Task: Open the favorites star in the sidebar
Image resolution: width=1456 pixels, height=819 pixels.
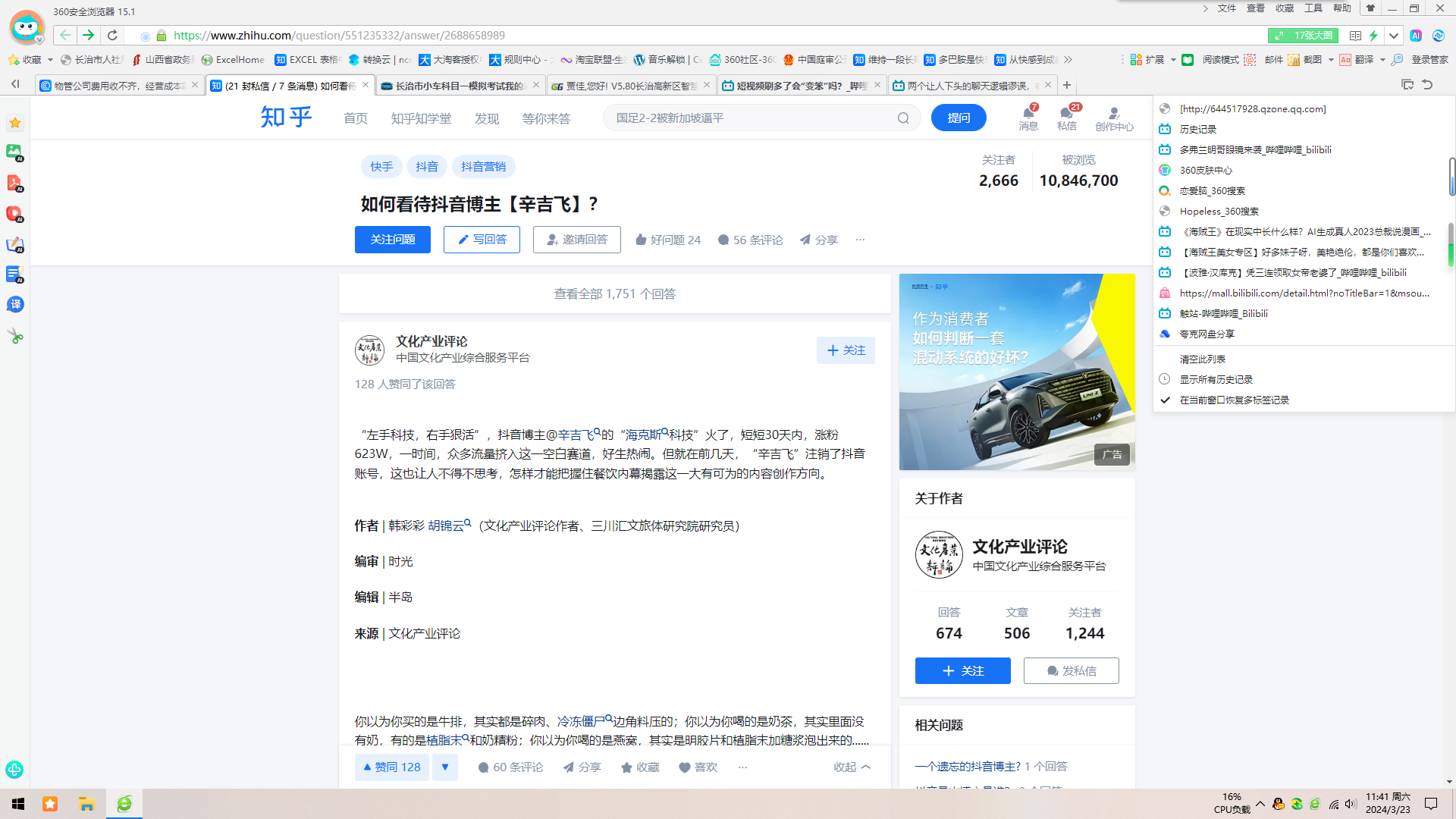Action: pyautogui.click(x=14, y=123)
